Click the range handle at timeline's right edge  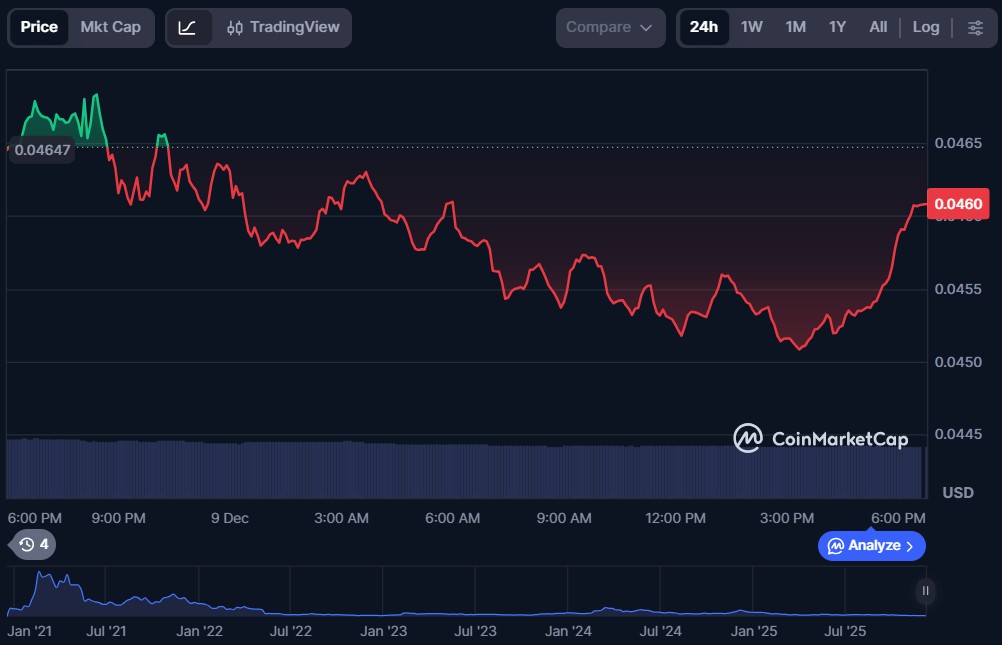point(926,591)
